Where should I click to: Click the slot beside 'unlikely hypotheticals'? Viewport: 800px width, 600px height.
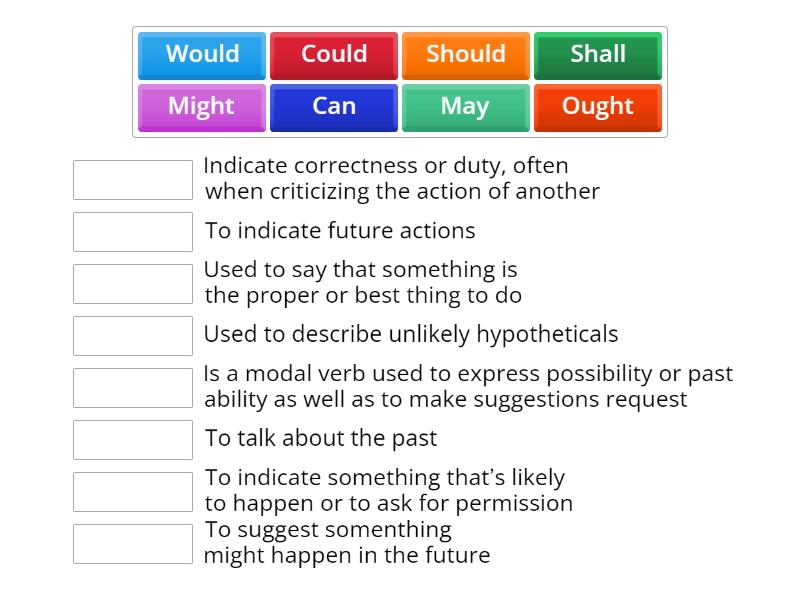[132, 336]
